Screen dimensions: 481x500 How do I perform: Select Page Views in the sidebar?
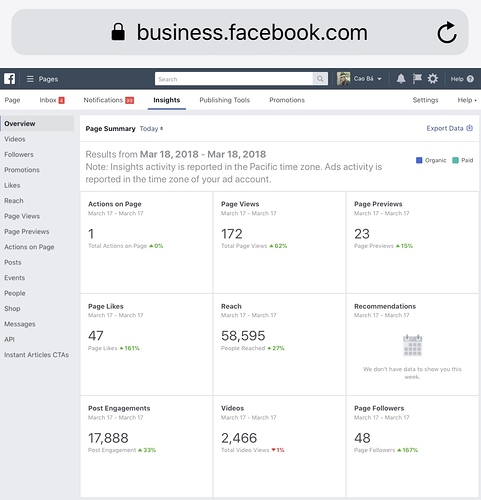click(x=22, y=216)
